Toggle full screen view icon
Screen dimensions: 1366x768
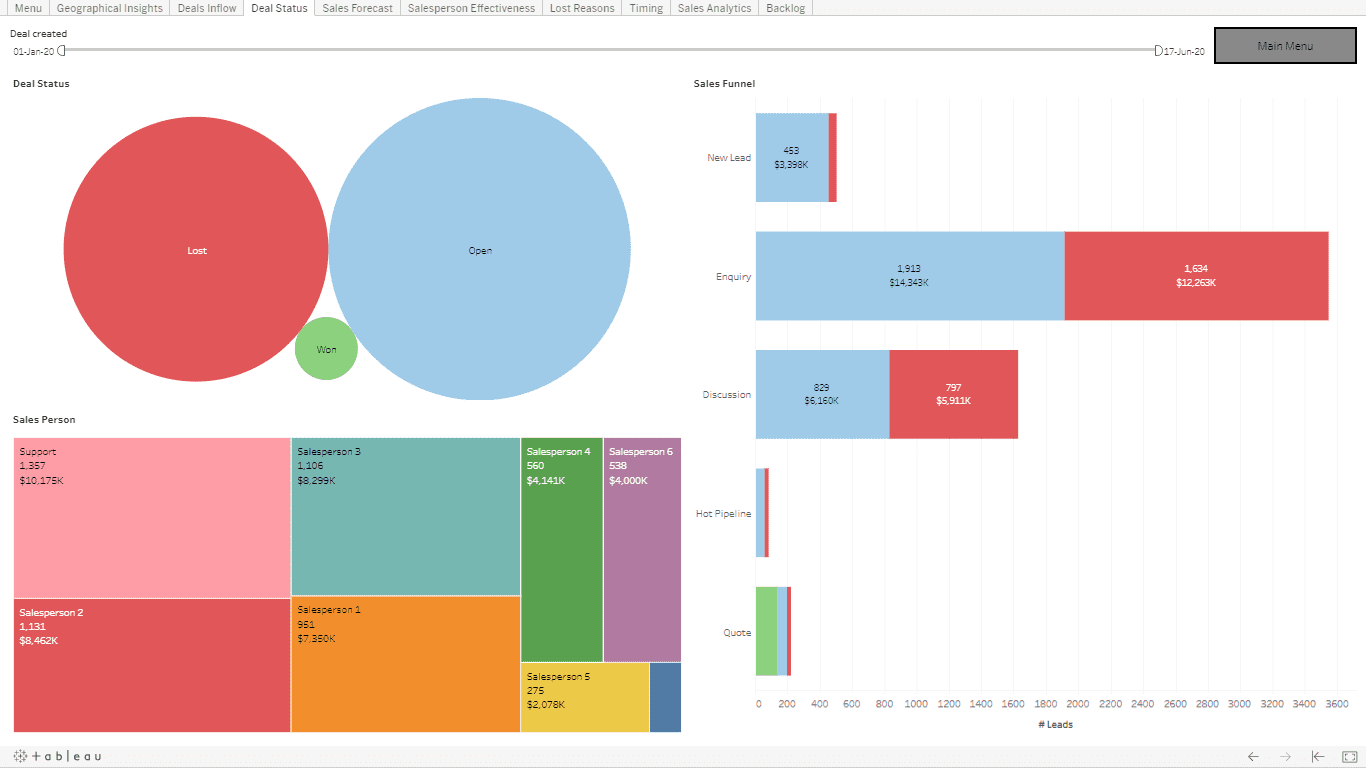[x=1349, y=757]
